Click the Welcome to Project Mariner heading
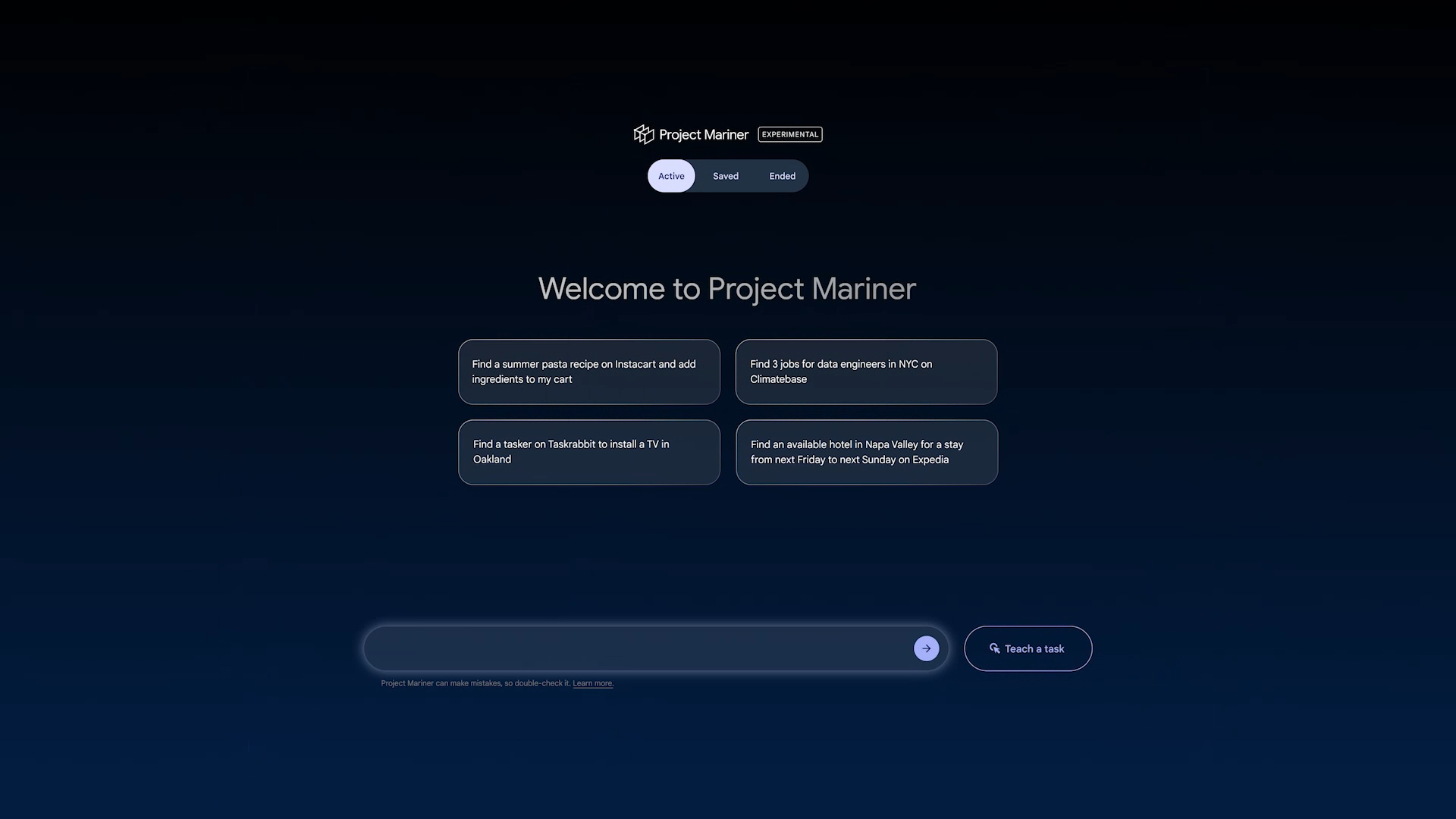 coord(726,289)
